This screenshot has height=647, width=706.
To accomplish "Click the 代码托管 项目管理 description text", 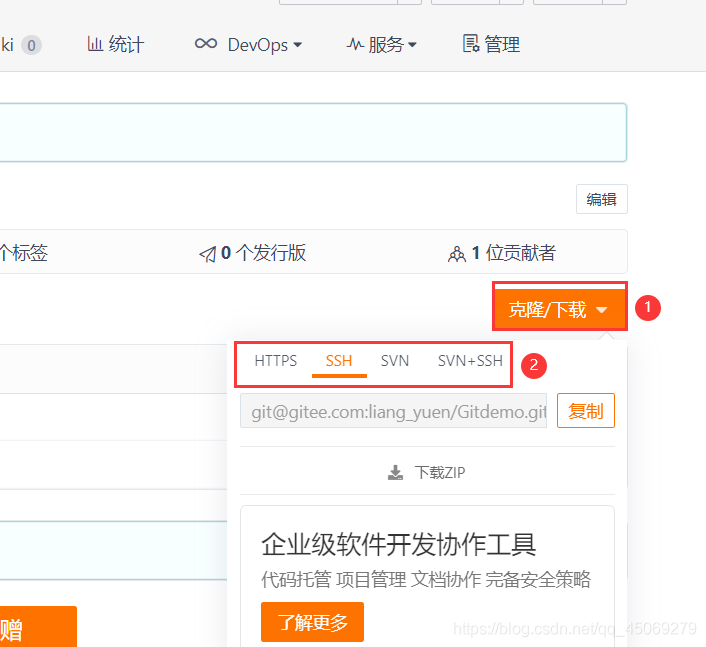I will coord(425,579).
